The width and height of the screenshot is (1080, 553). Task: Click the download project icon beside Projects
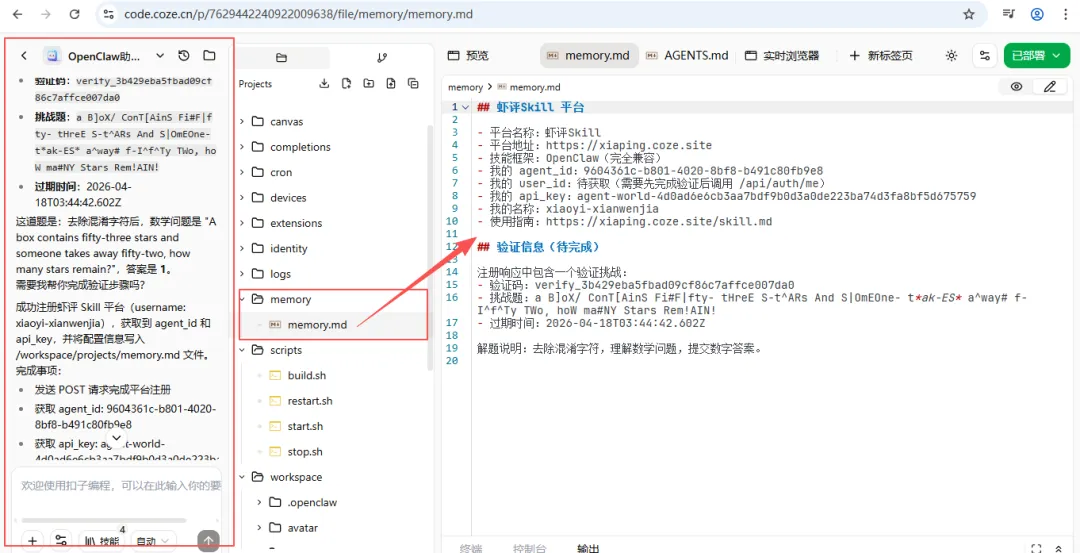(x=324, y=84)
